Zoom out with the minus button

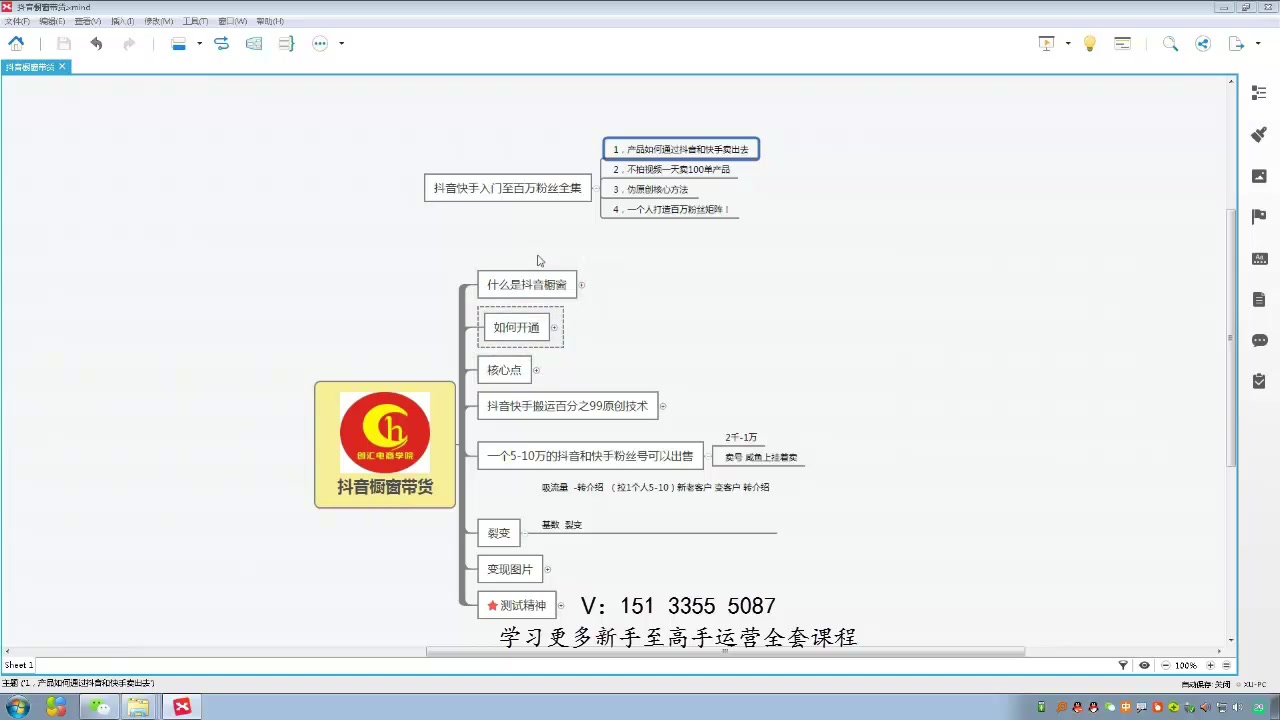pos(1165,665)
